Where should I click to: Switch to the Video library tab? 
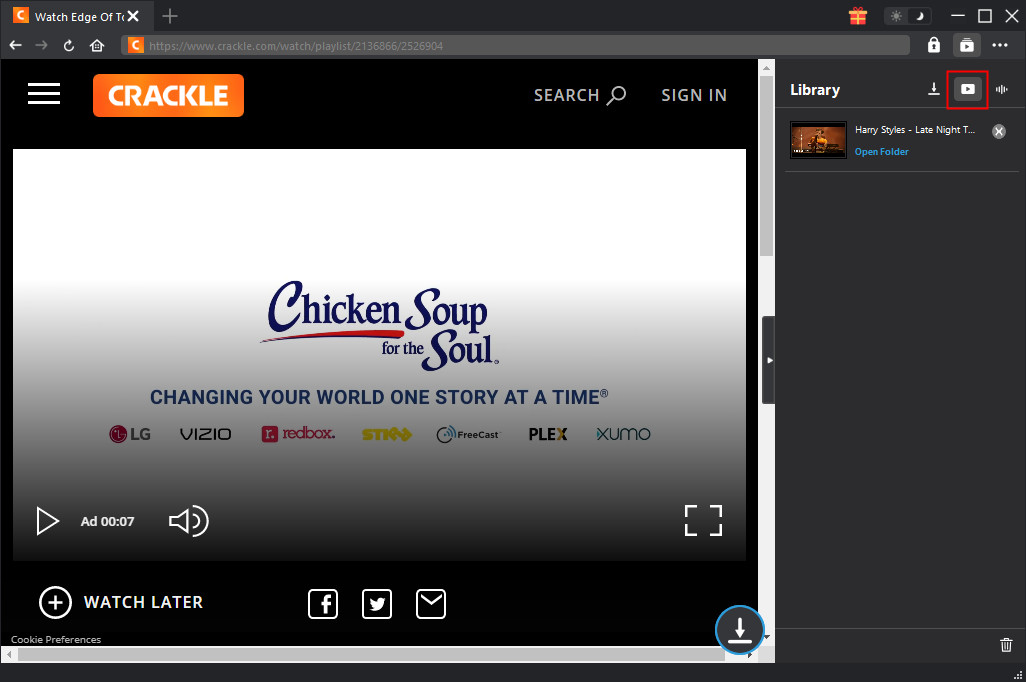pos(967,89)
